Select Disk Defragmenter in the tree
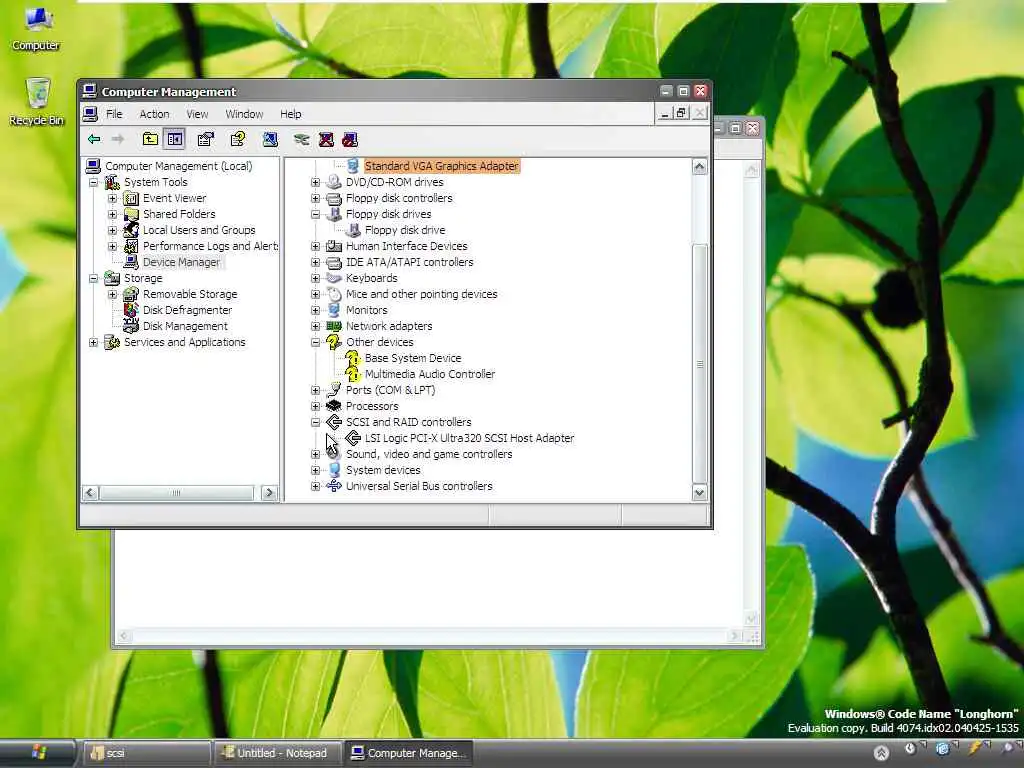Screen dimensions: 1024x768 [x=187, y=310]
